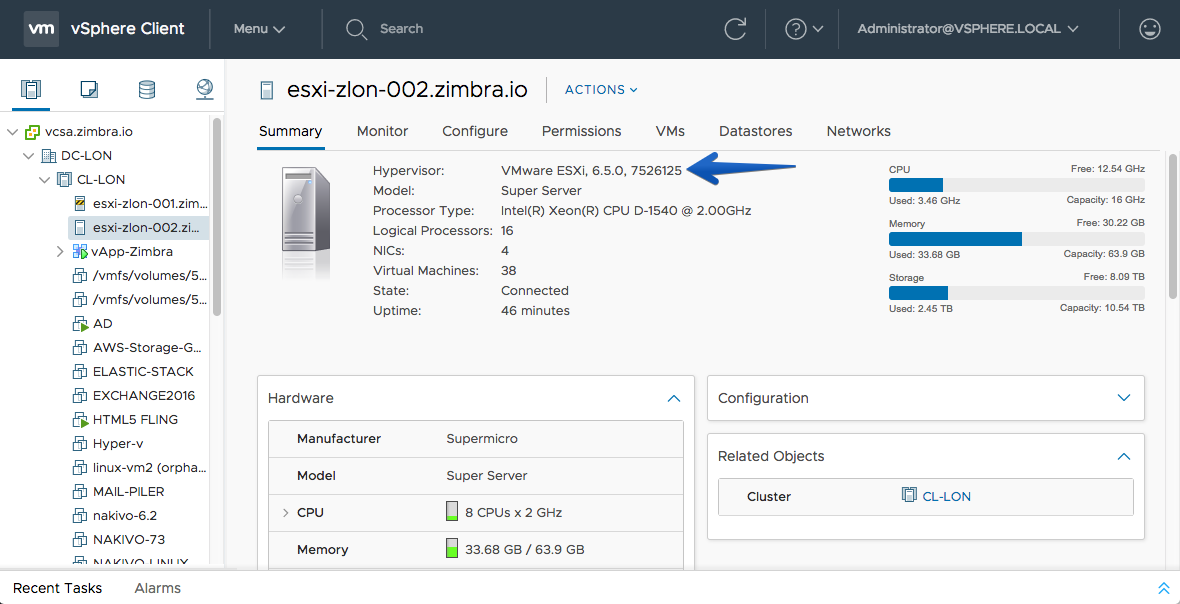Open the Help question mark menu
Screen dimensions: 1180x604
click(804, 29)
